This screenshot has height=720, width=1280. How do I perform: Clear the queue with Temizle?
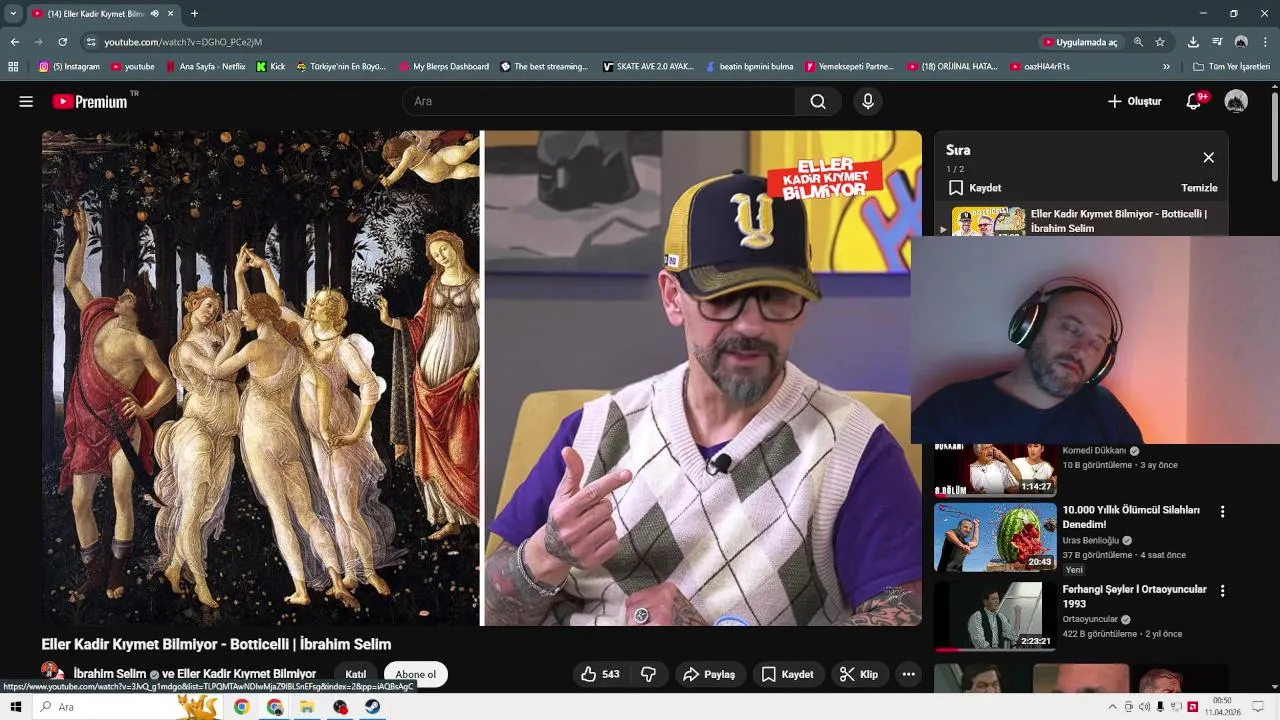[1199, 188]
